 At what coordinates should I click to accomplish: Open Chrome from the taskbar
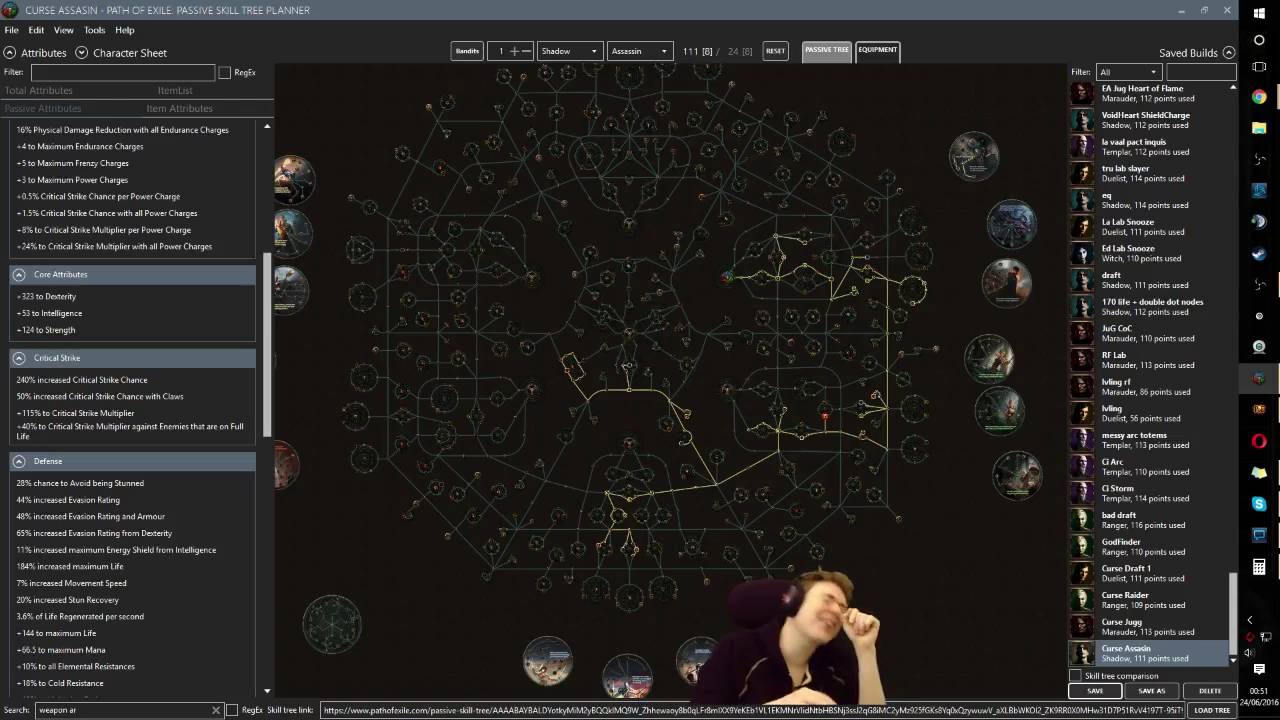(1259, 97)
